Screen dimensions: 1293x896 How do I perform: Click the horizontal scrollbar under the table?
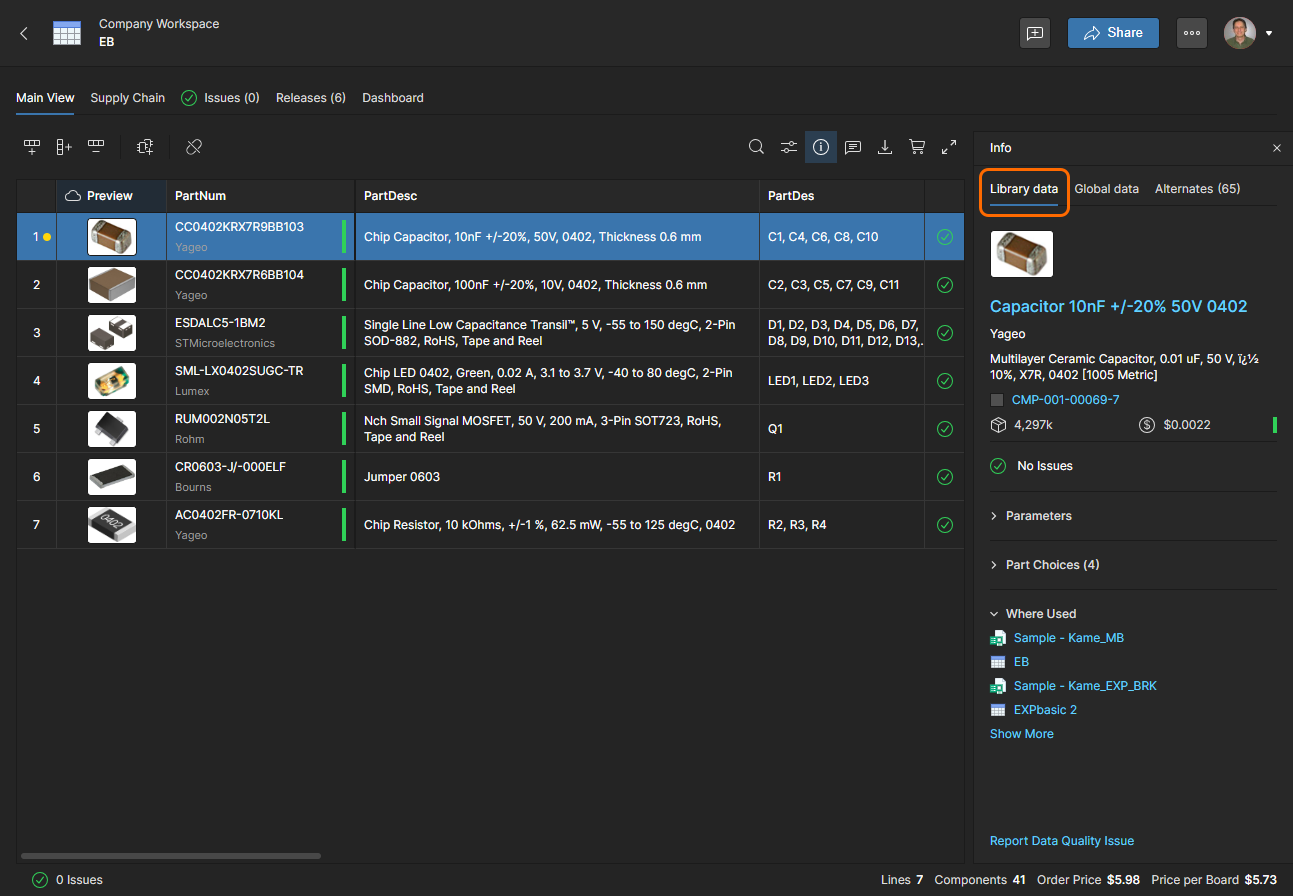coord(170,856)
